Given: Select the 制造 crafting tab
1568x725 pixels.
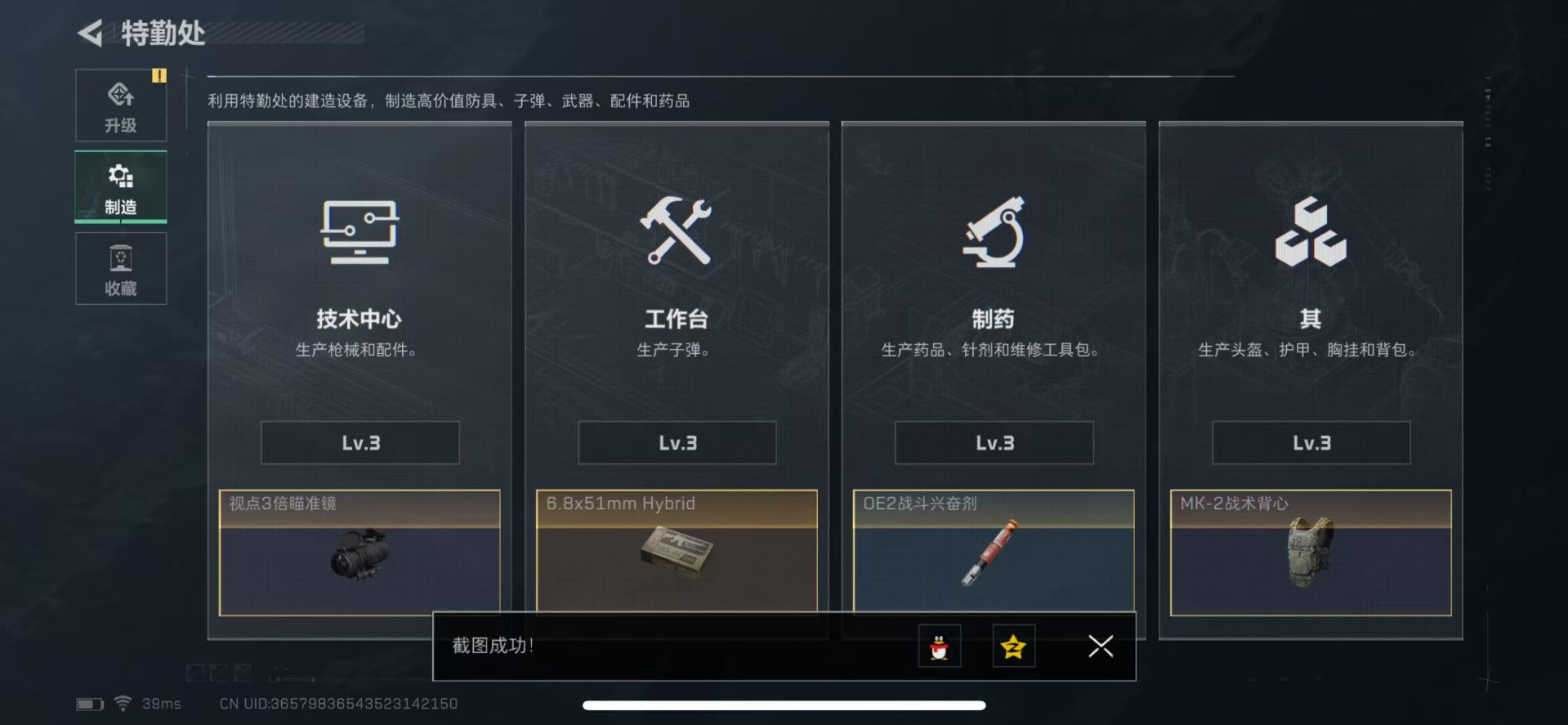Looking at the screenshot, I should point(121,187).
